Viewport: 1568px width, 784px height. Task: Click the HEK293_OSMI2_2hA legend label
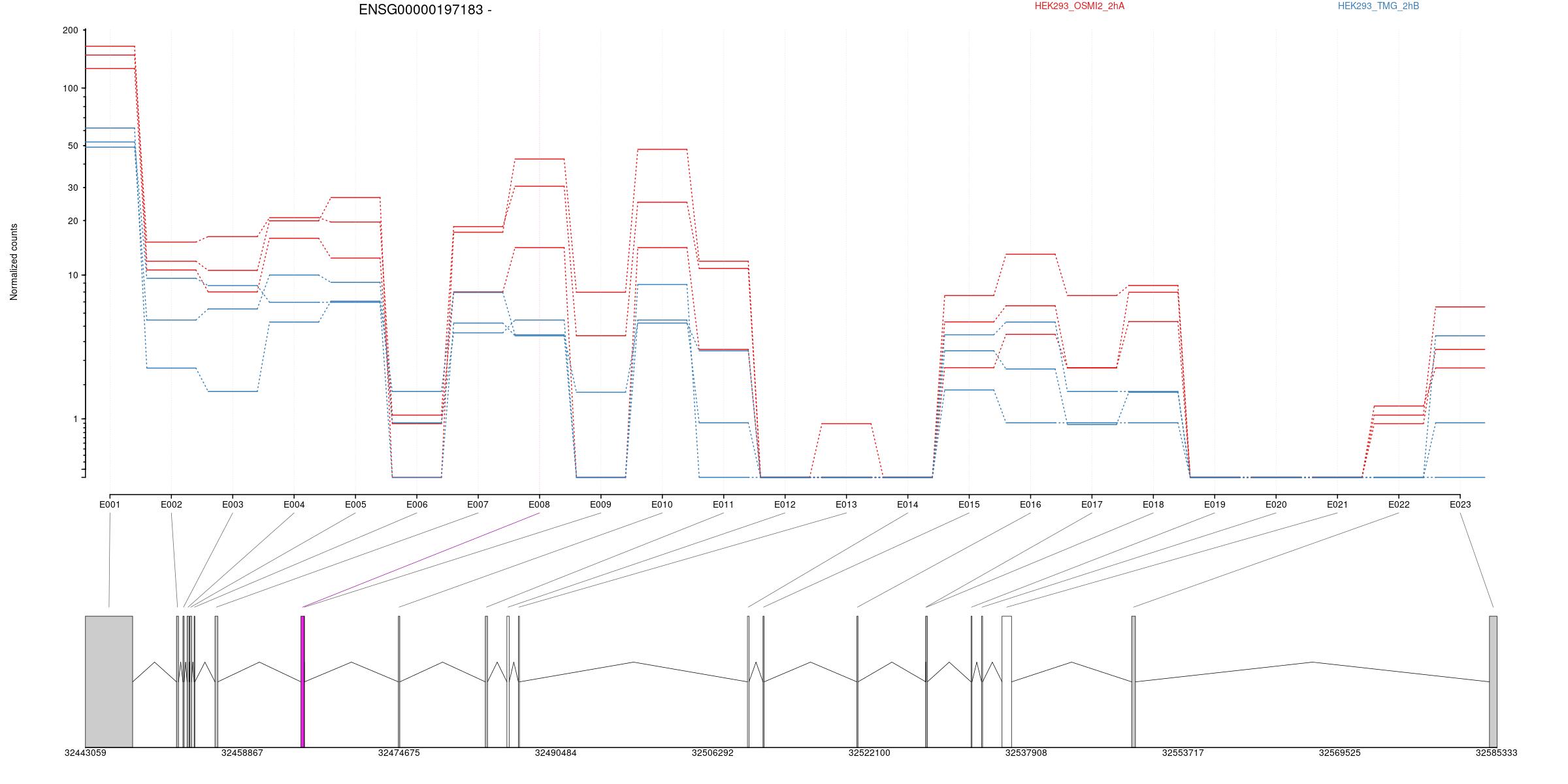[1079, 6]
